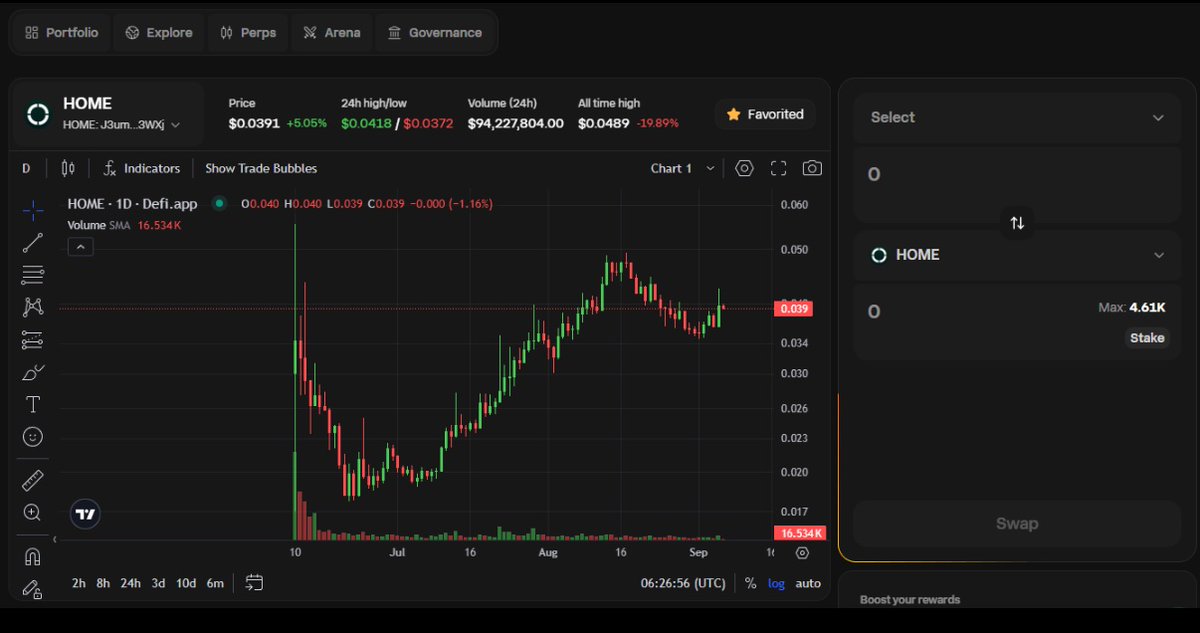This screenshot has width=1200, height=633.
Task: Click the Stake button
Action: point(1147,338)
